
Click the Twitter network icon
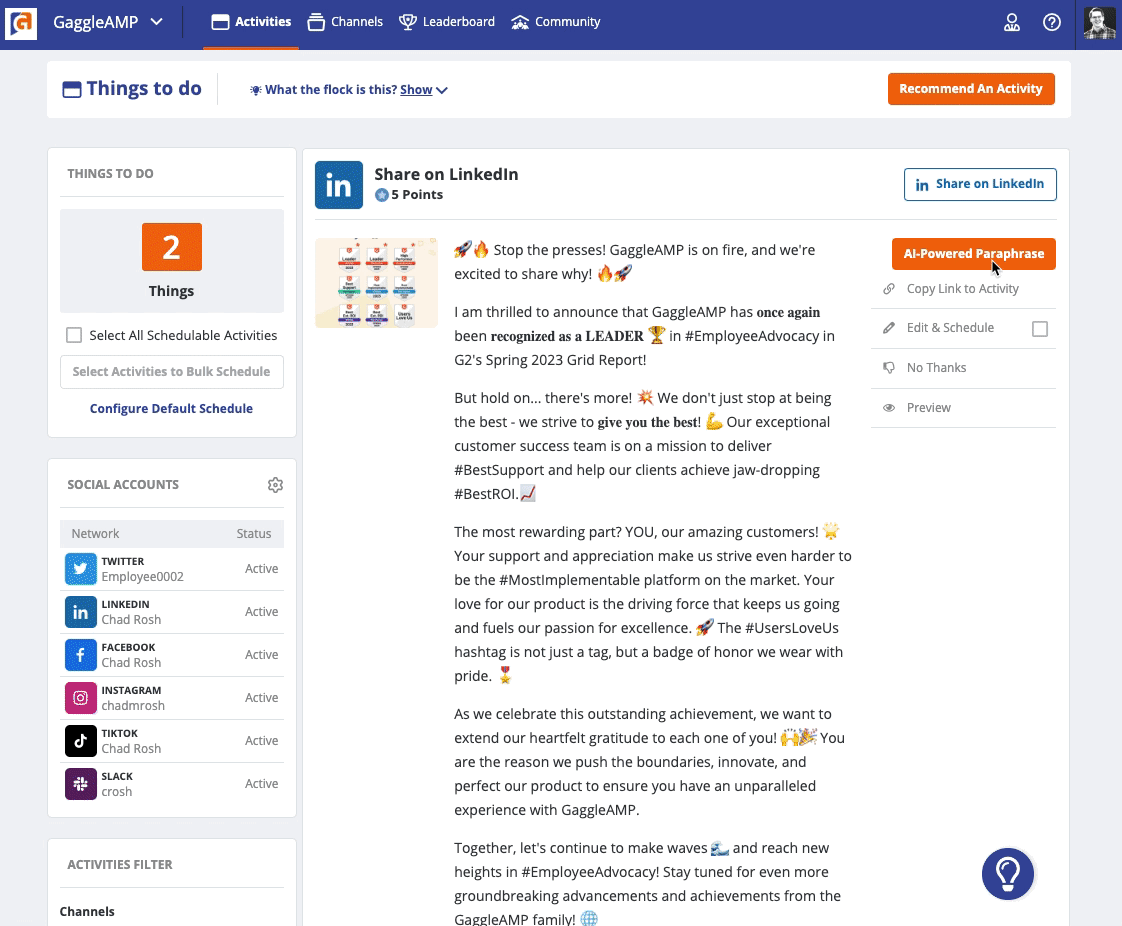80,569
